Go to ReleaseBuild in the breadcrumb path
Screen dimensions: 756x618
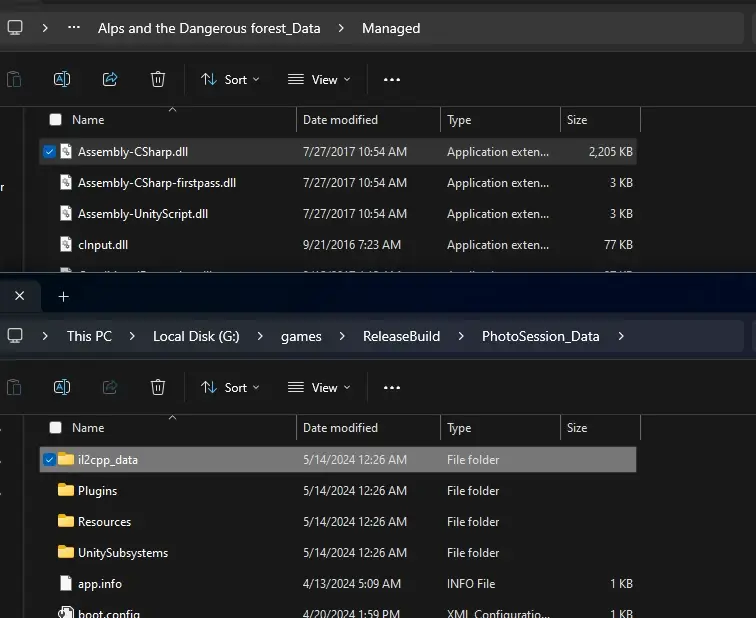401,336
